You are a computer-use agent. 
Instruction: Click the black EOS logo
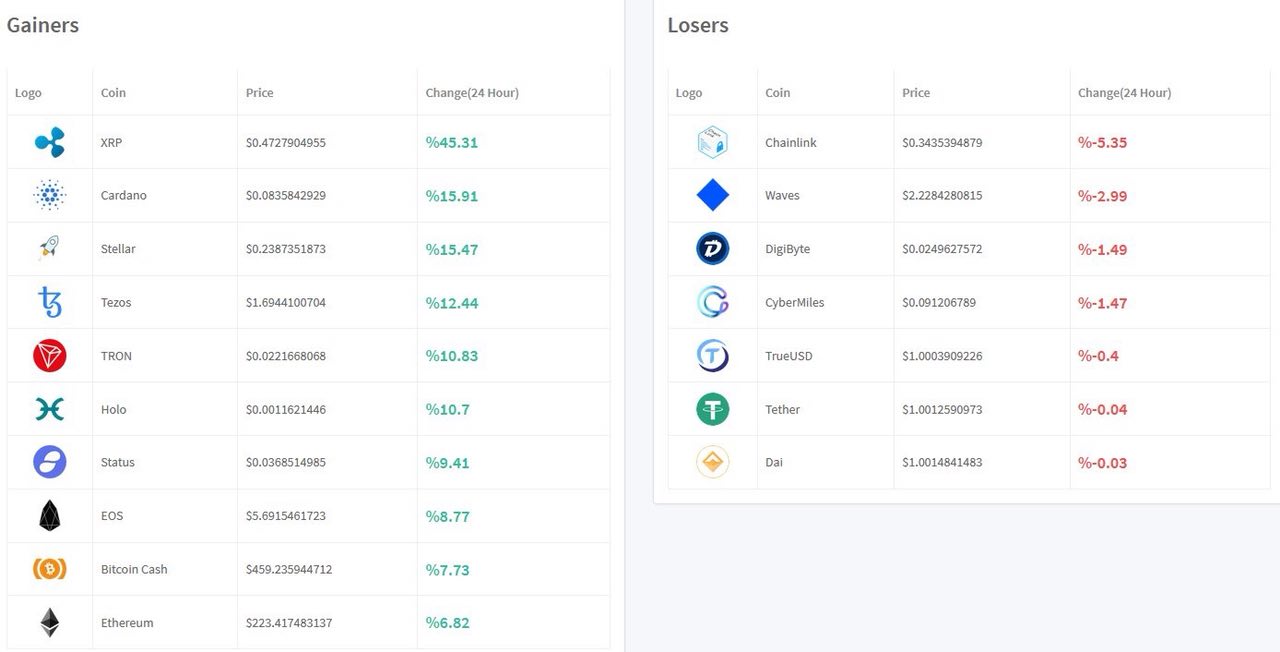click(x=49, y=516)
